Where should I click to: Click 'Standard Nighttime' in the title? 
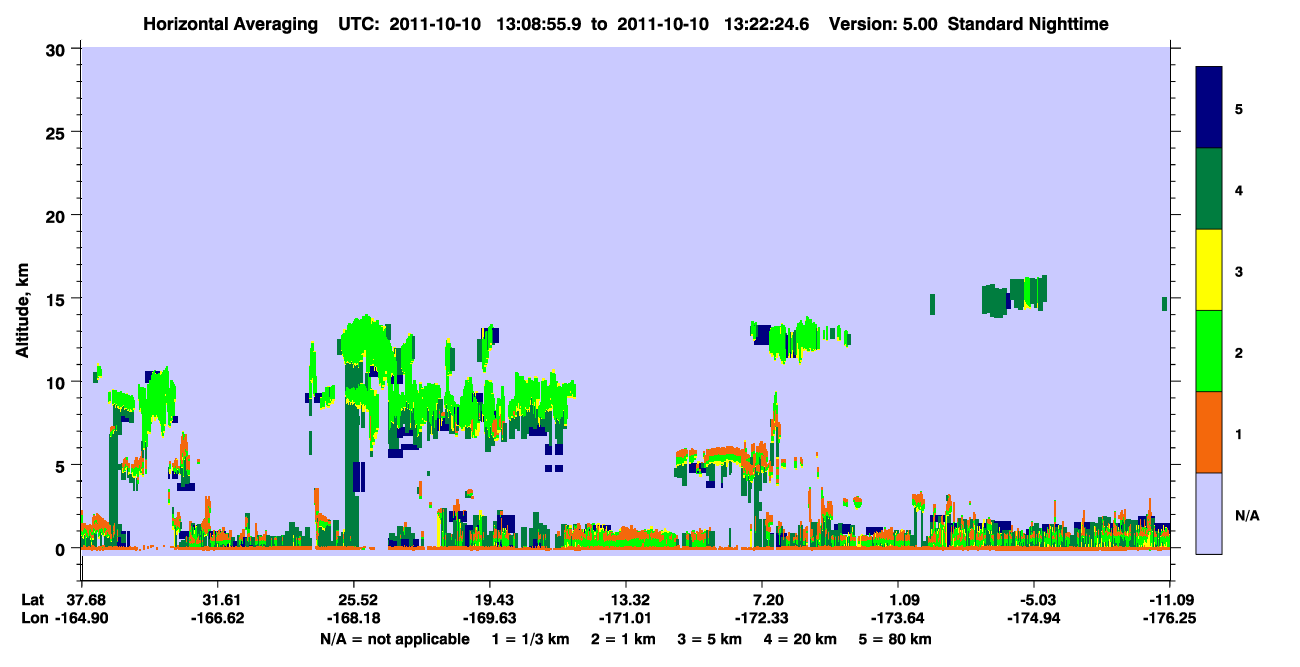pyautogui.click(x=1028, y=23)
